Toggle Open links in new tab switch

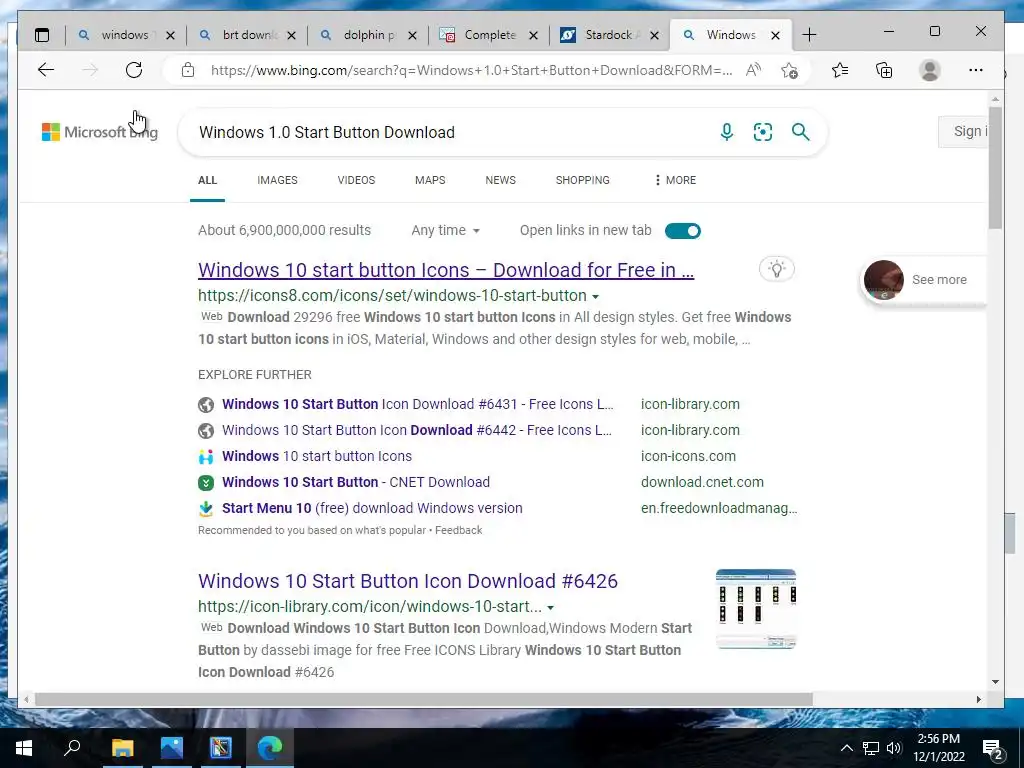682,231
